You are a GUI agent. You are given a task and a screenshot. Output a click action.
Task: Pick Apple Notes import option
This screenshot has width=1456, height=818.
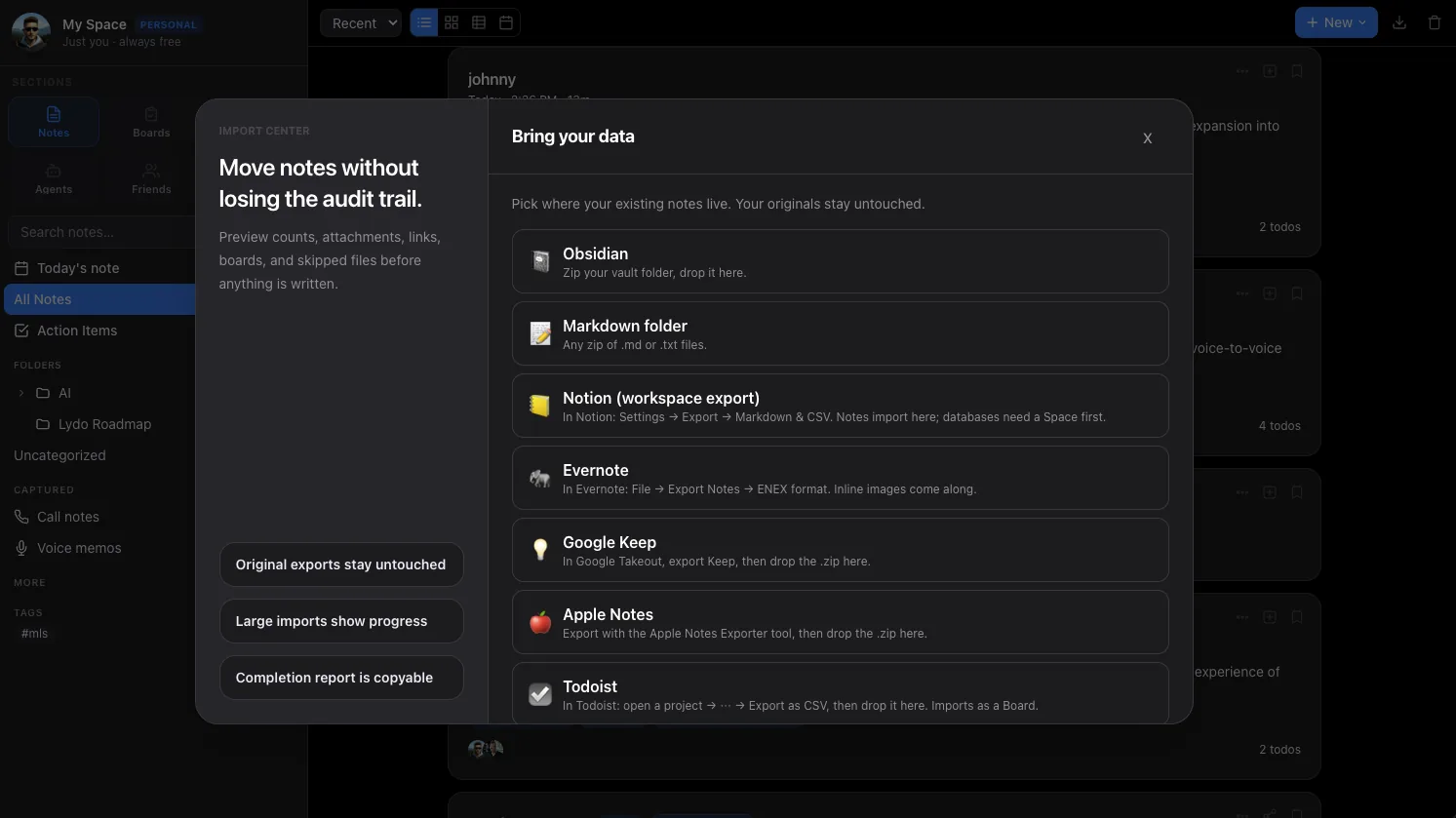tap(840, 622)
